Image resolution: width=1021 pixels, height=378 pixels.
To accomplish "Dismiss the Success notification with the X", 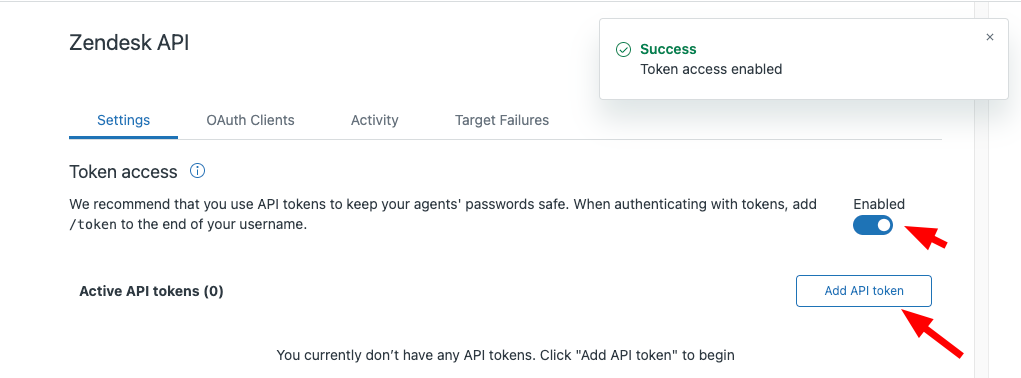I will pos(990,37).
